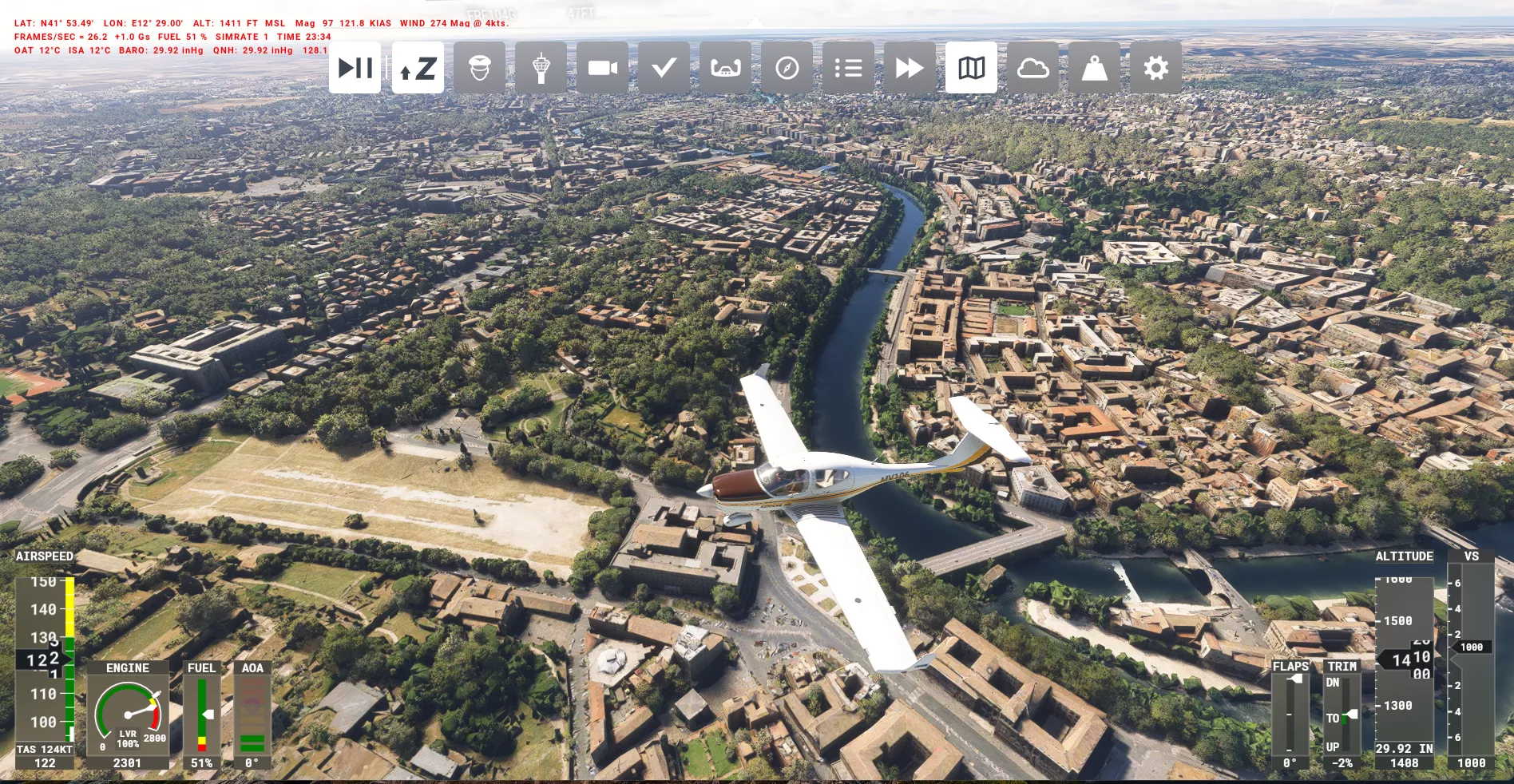
Task: Click the 'FRAMES/SEC = 26.2' readout
Action: pos(61,37)
